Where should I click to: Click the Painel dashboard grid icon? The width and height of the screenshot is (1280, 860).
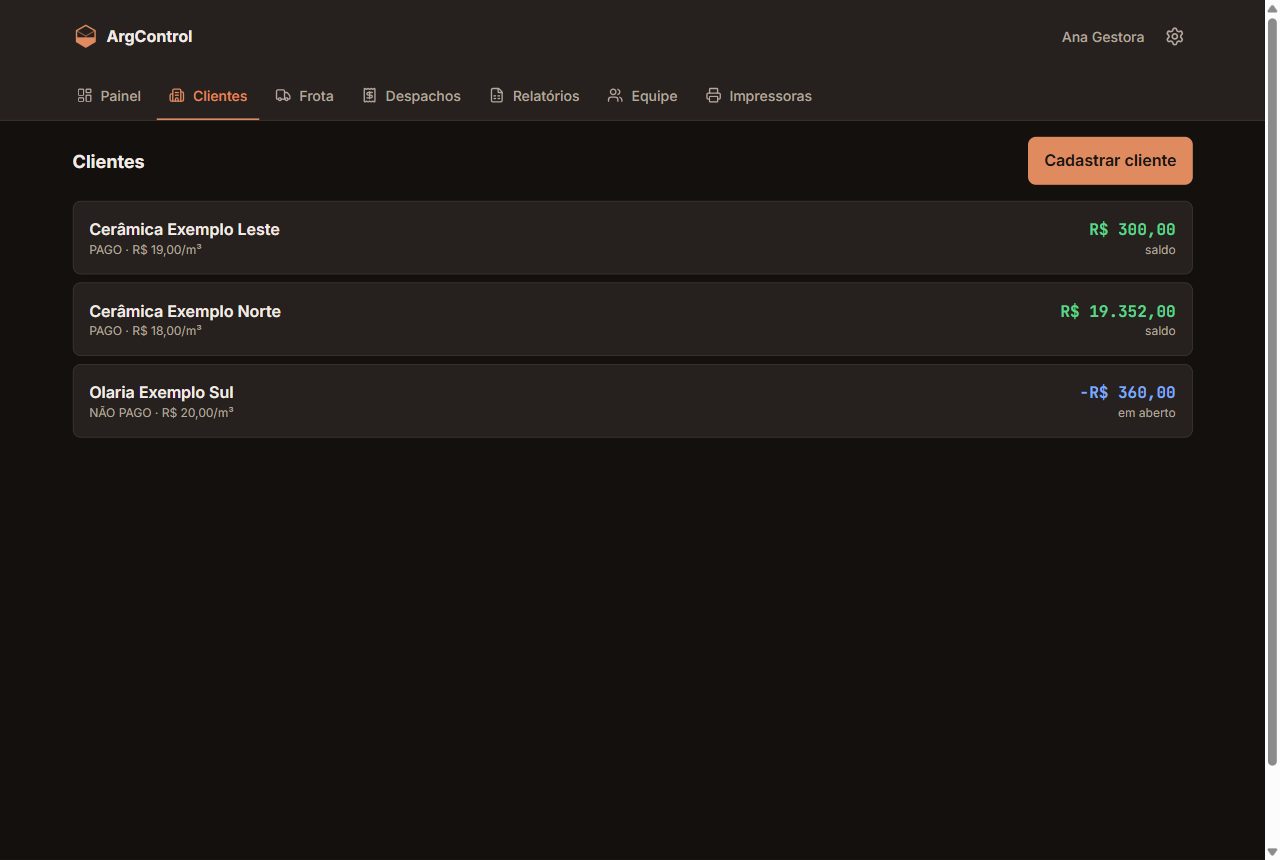coord(85,96)
